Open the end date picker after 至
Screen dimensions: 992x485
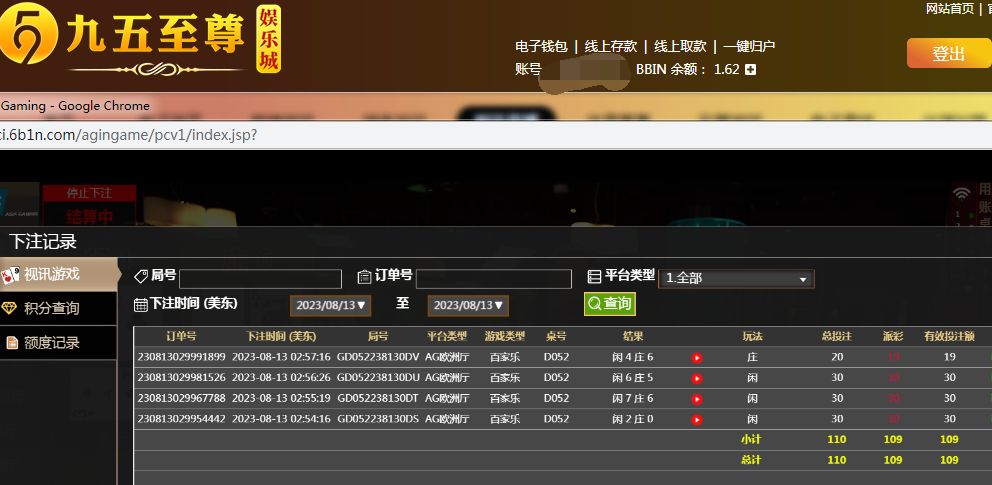click(468, 305)
